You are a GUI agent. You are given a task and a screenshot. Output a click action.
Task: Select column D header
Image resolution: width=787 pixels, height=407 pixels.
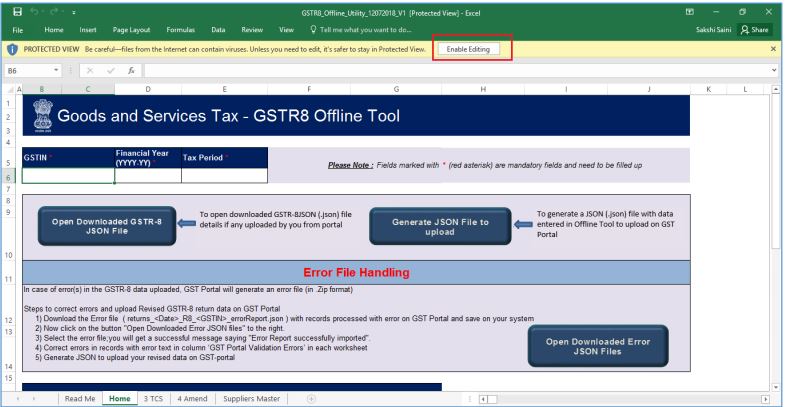[148, 89]
